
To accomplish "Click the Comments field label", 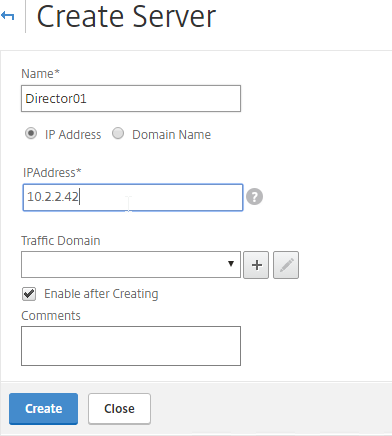I will click(x=51, y=316).
